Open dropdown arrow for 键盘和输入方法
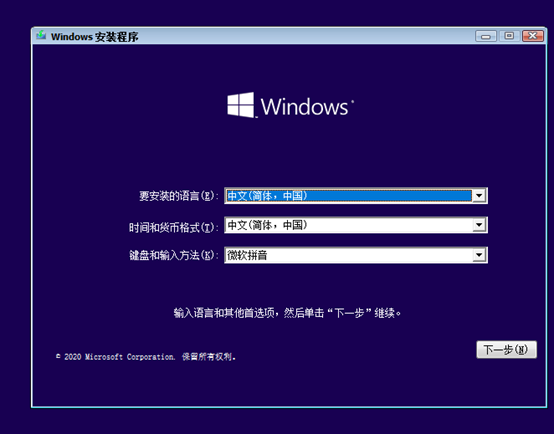 point(479,255)
